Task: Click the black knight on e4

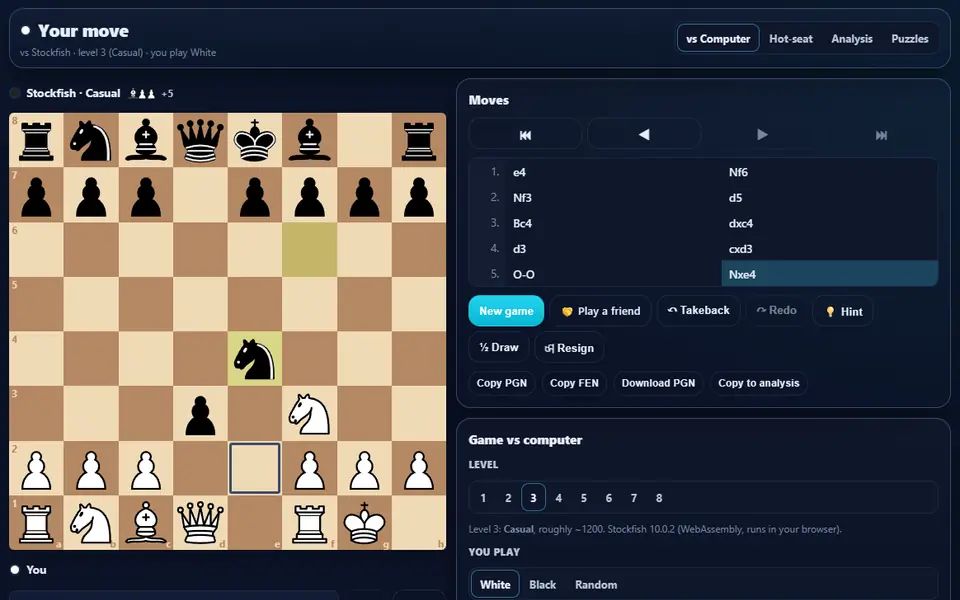Action: tap(255, 359)
